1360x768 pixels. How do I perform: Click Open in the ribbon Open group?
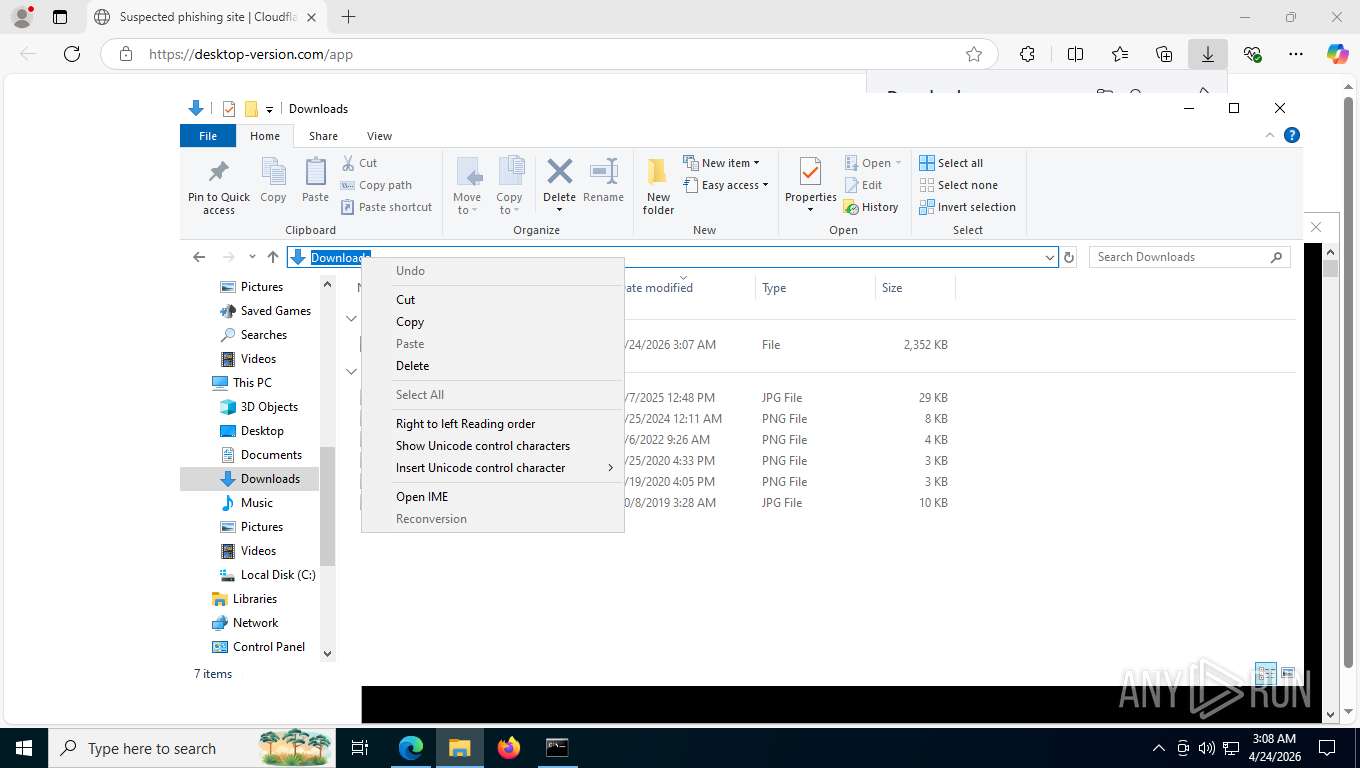tap(873, 163)
